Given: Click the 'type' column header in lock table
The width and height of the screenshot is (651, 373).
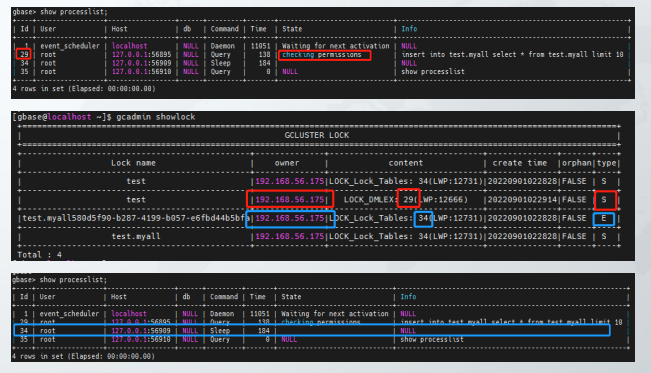Looking at the screenshot, I should point(607,163).
